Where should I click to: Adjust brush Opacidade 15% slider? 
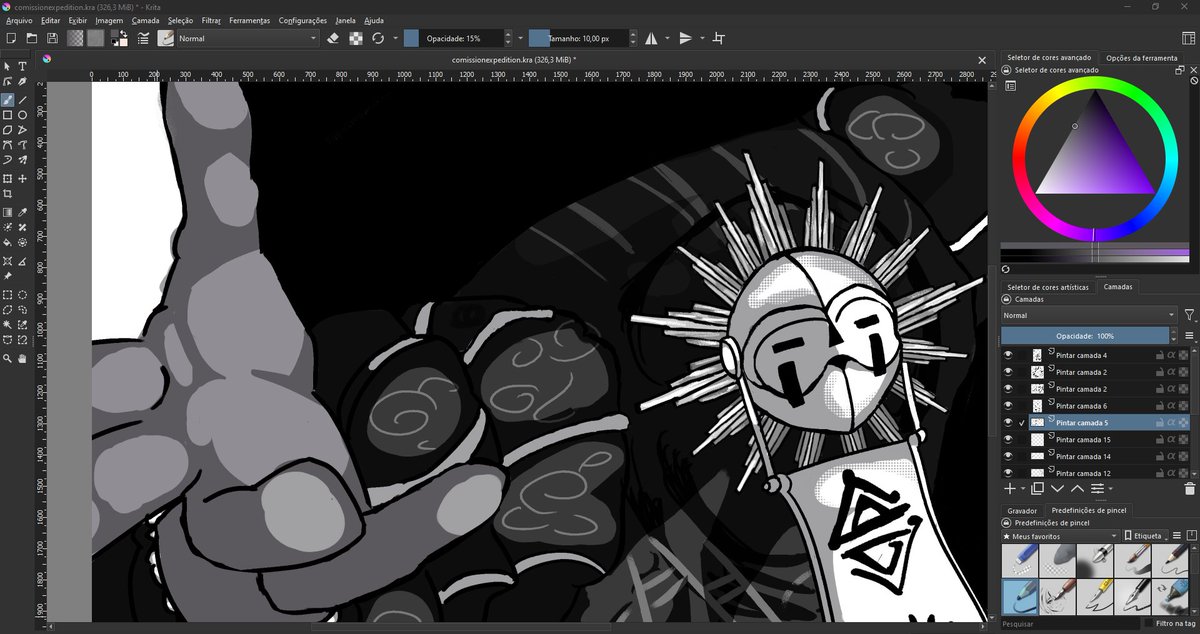coord(453,38)
